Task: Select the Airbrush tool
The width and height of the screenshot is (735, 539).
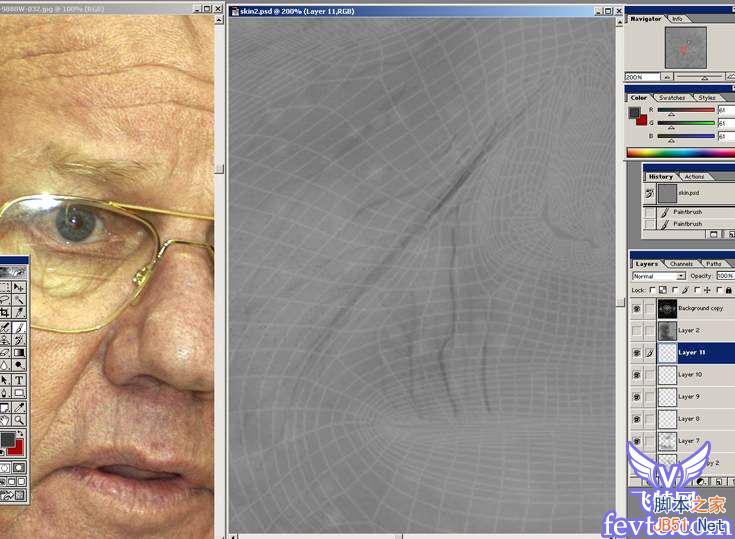Action: (4, 327)
